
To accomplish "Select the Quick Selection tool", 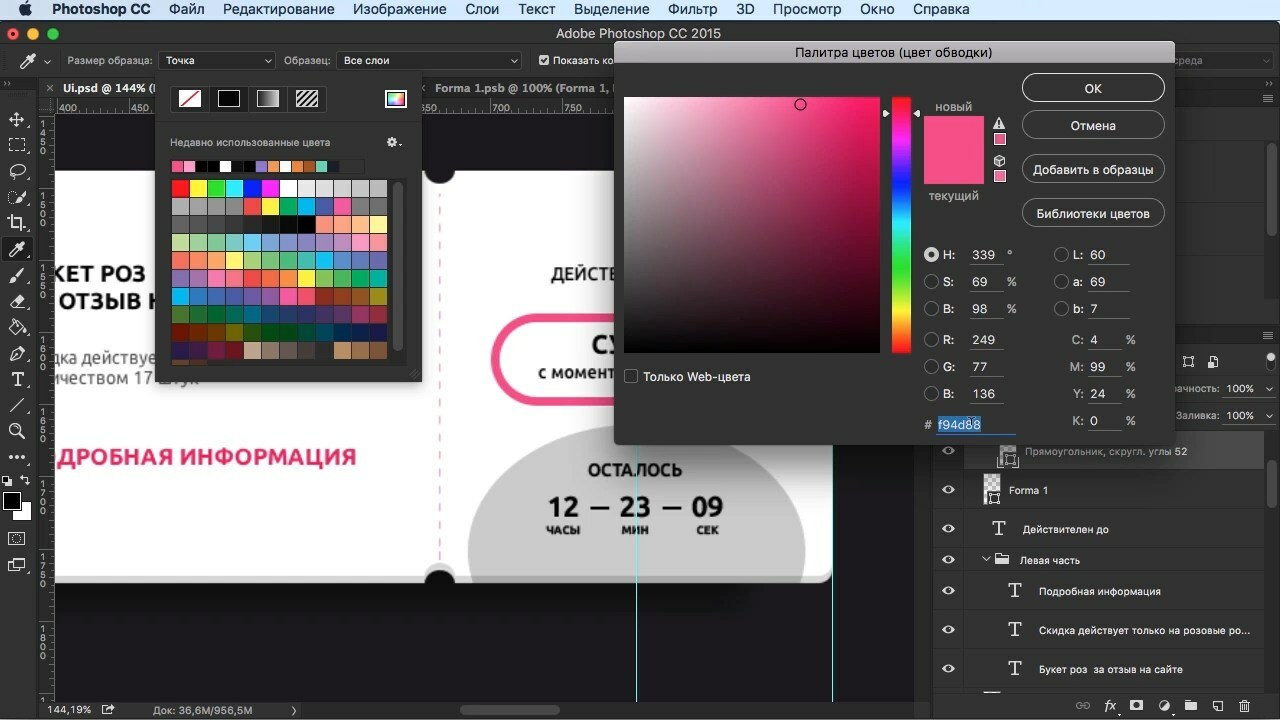I will [17, 197].
